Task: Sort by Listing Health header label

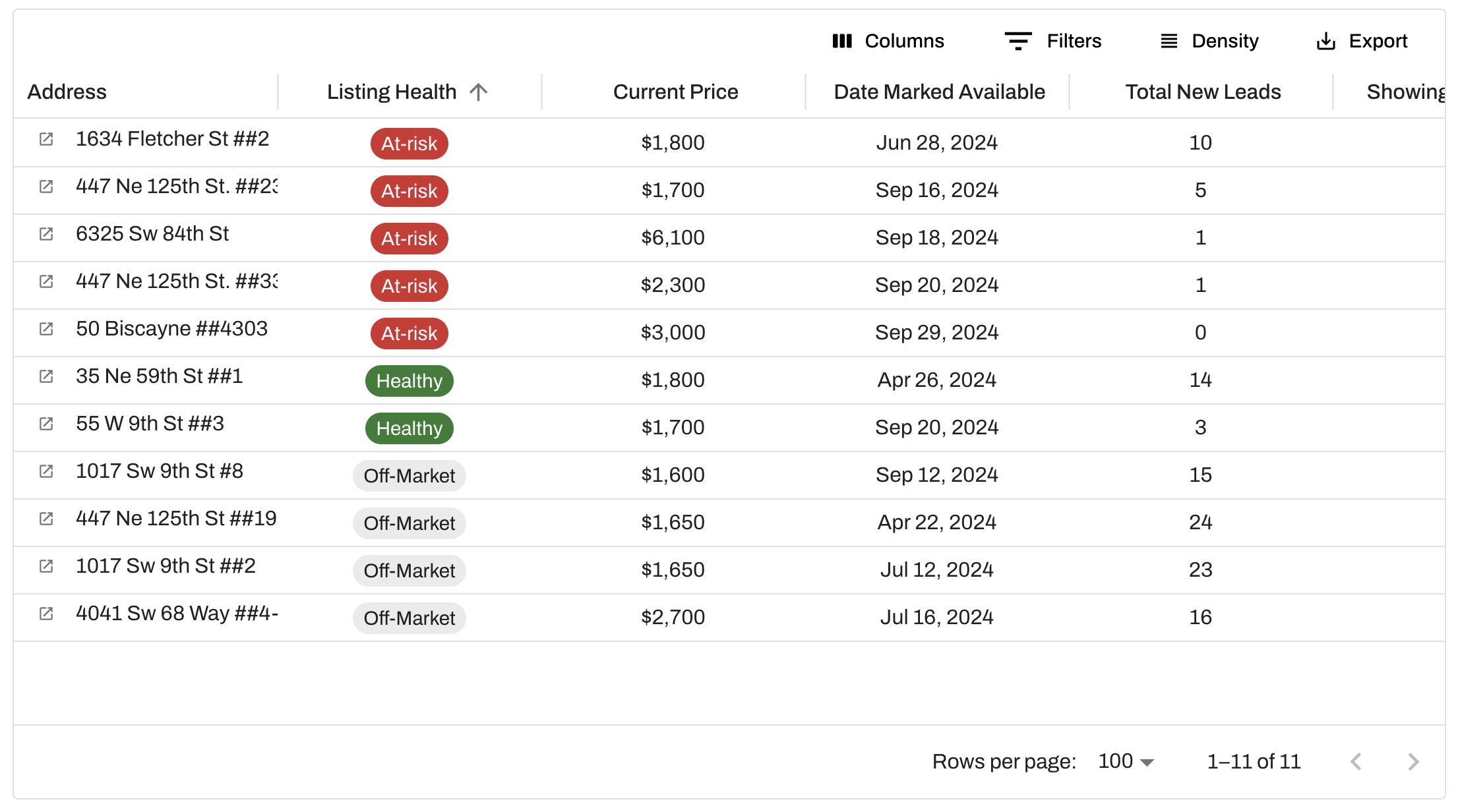Action: (x=392, y=92)
